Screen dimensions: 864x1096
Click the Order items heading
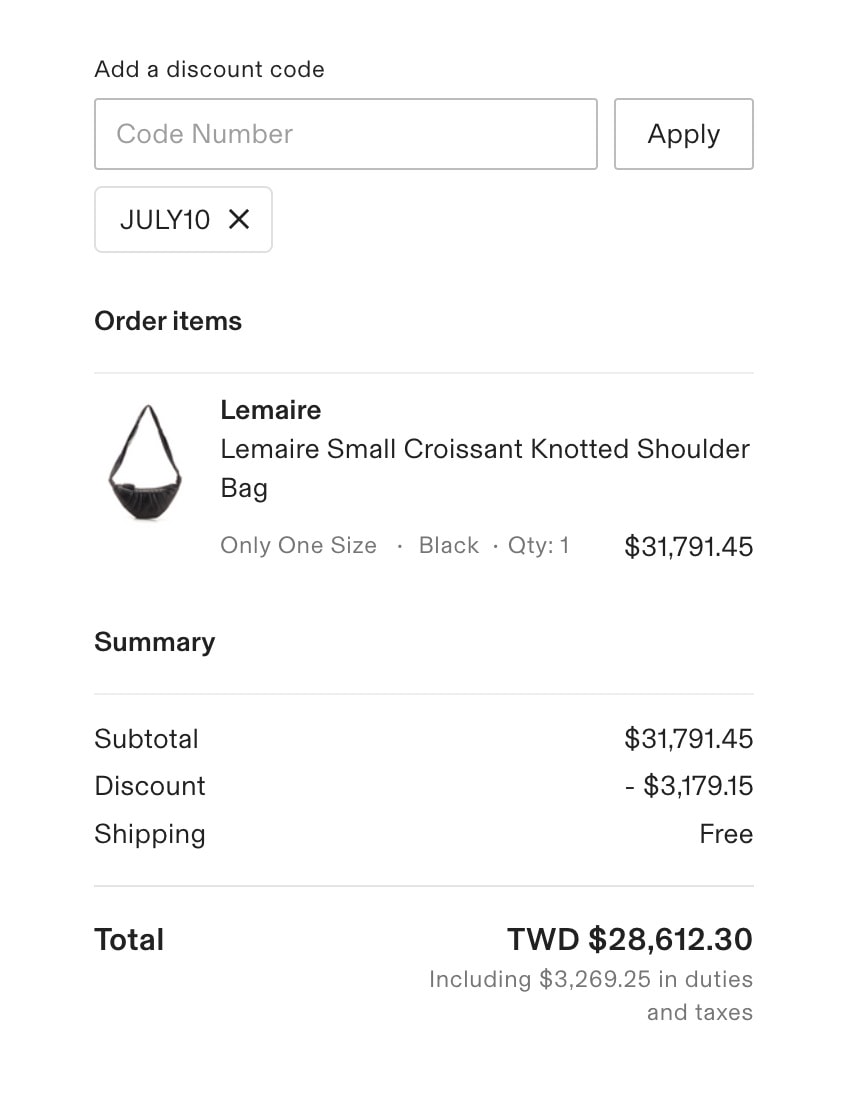tap(168, 321)
